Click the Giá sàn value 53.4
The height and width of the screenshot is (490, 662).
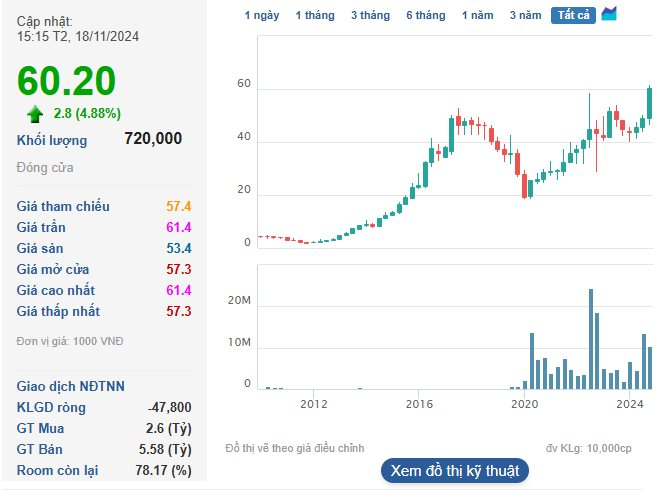pos(178,248)
